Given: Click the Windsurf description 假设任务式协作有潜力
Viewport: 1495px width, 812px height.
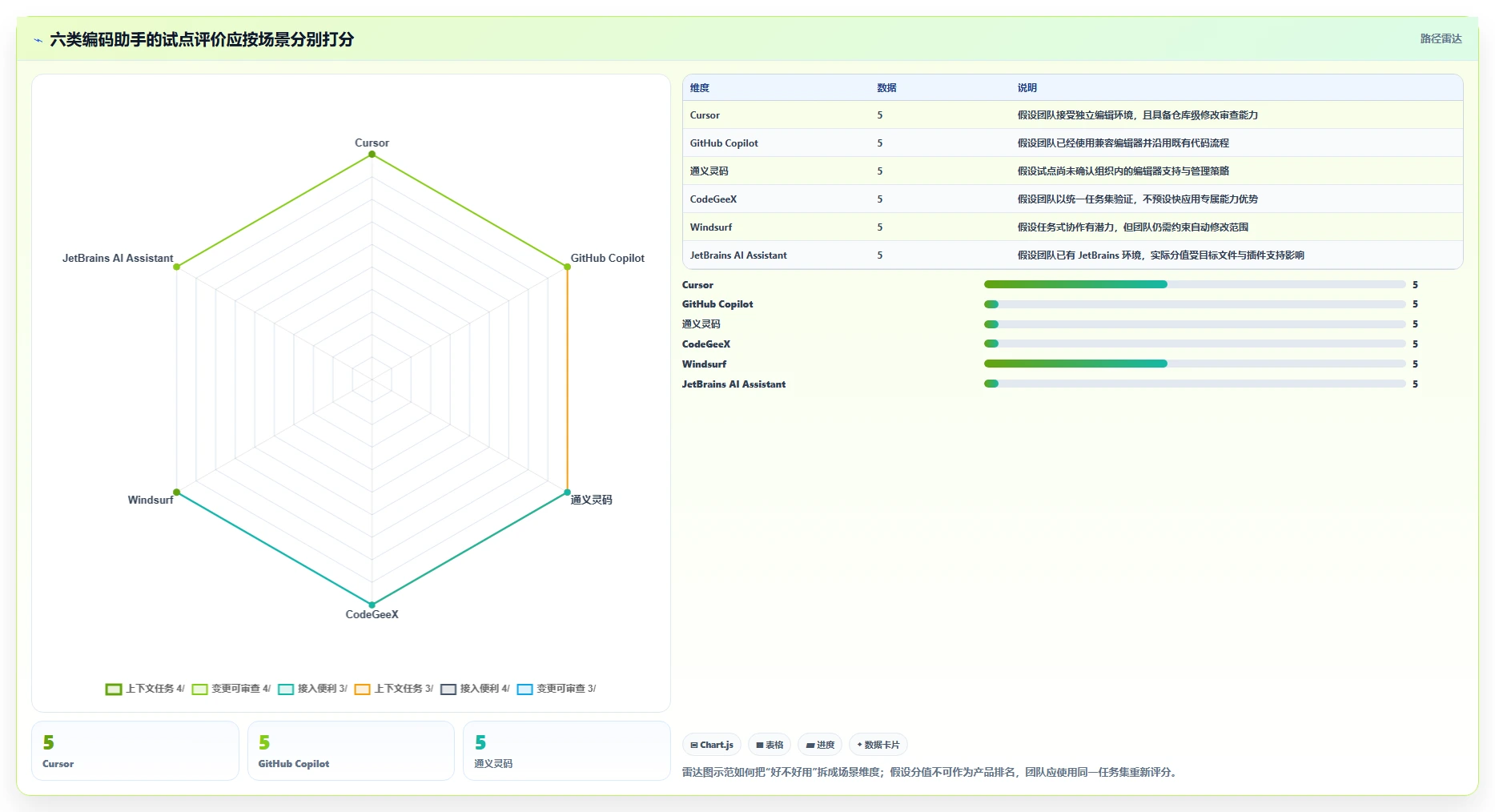Looking at the screenshot, I should 1132,227.
